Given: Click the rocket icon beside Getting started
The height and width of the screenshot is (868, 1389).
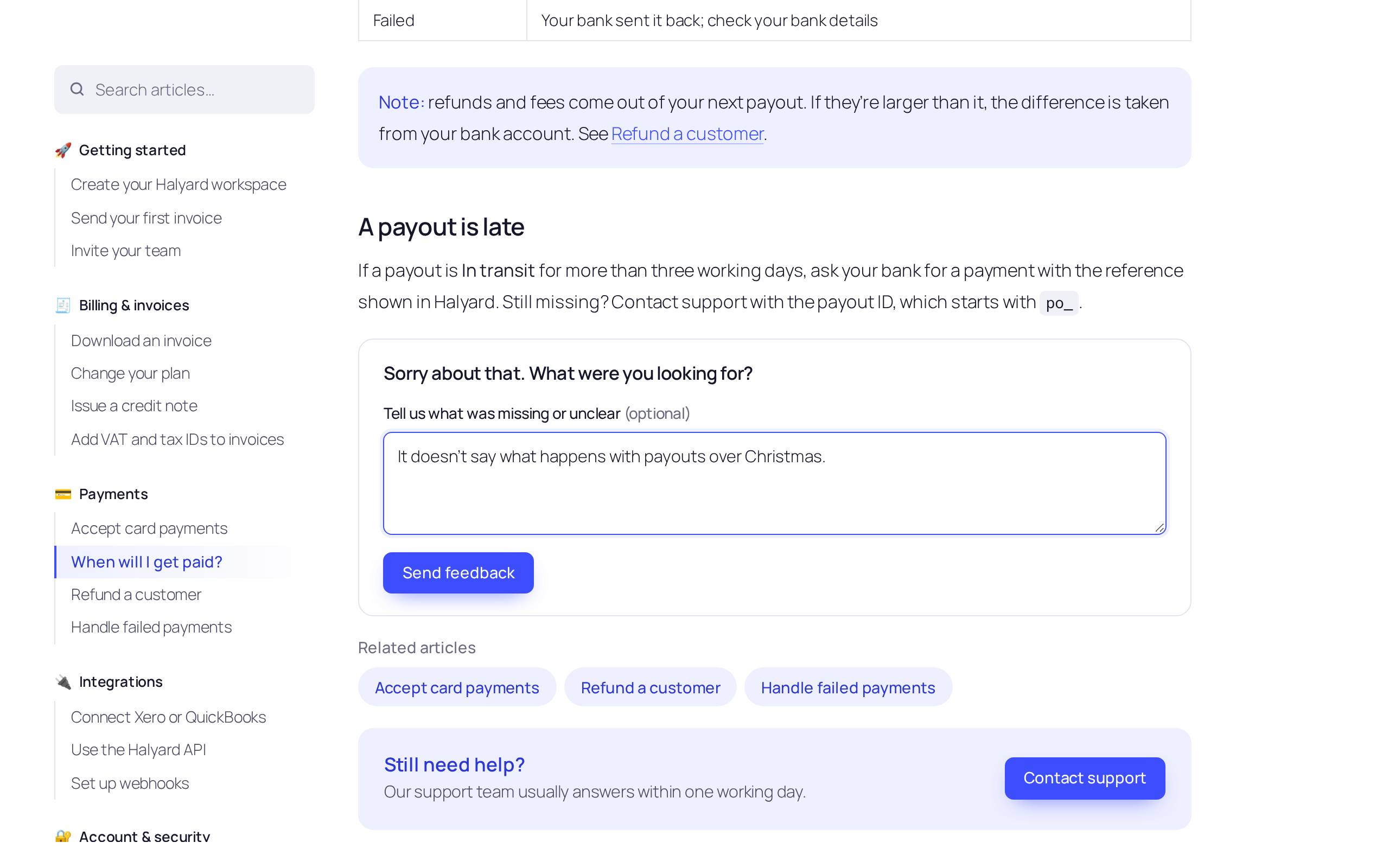Looking at the screenshot, I should tap(63, 150).
